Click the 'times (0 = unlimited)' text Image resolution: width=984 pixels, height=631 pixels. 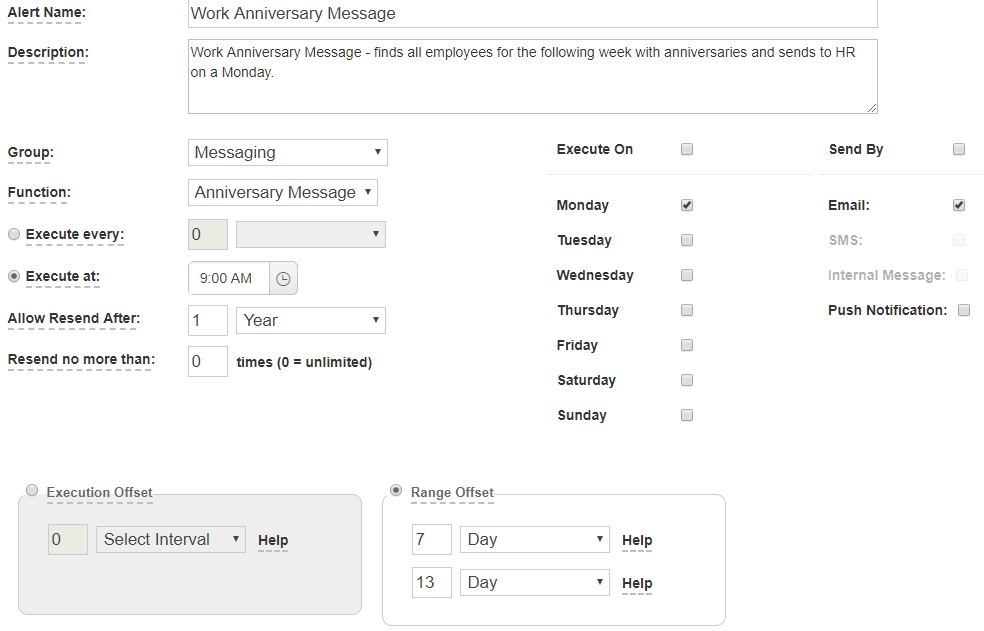304,362
